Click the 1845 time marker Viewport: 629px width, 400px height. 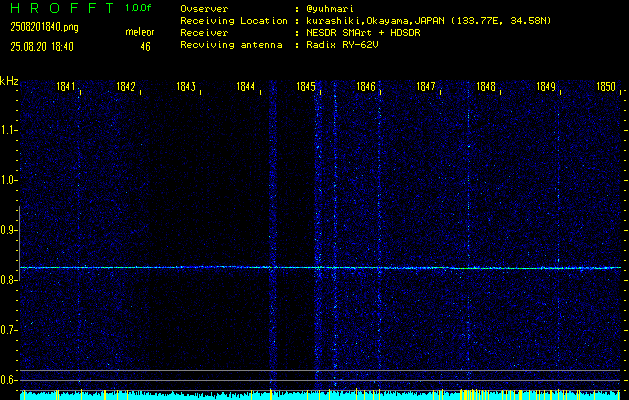point(306,86)
